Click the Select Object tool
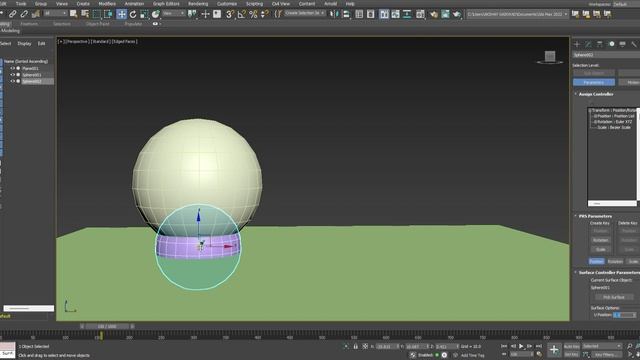Viewport: 640px width, 360px height. tap(73, 14)
